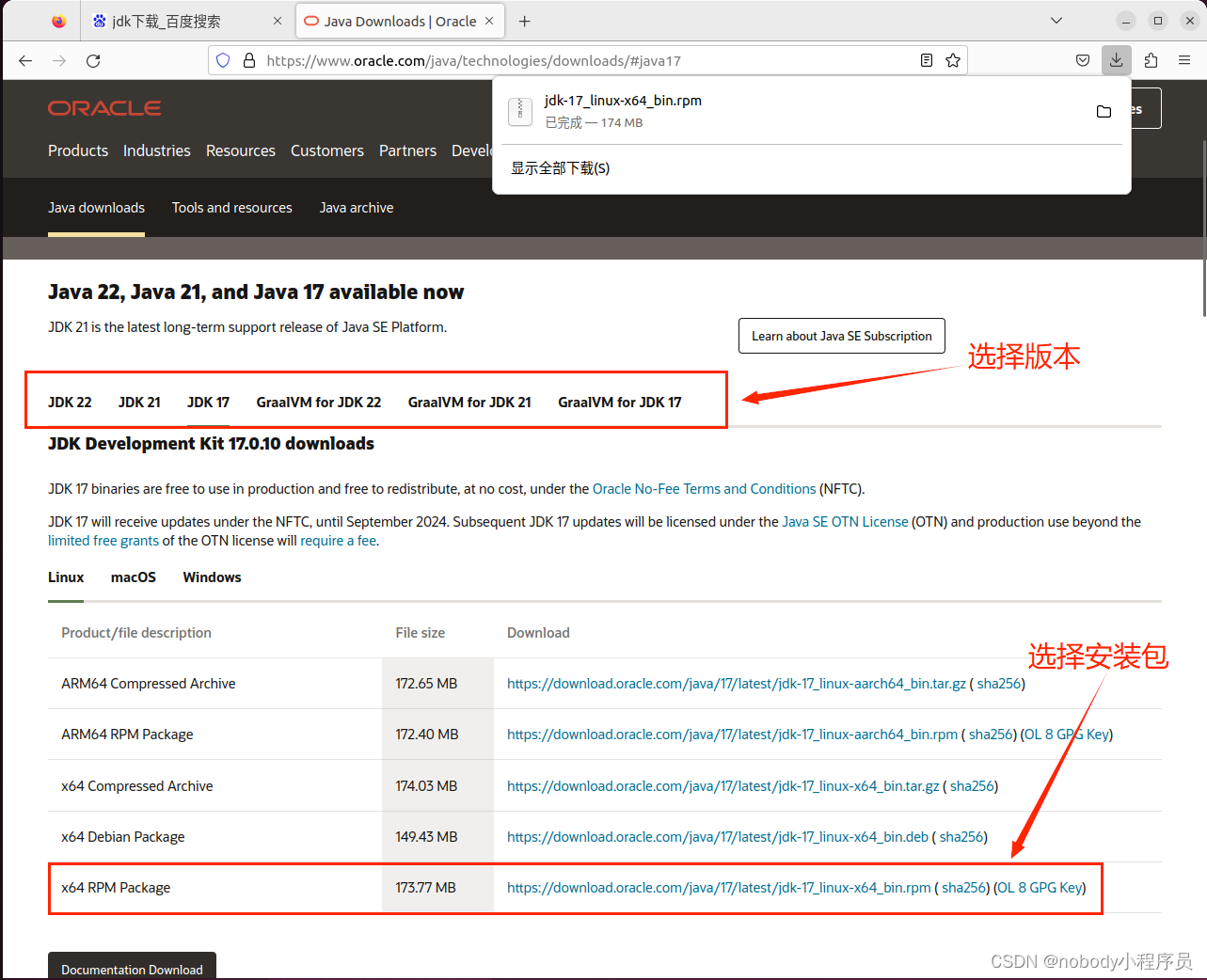Screen dimensions: 1207x980
Task: Open the Pocket save icon
Action: pyautogui.click(x=1083, y=60)
